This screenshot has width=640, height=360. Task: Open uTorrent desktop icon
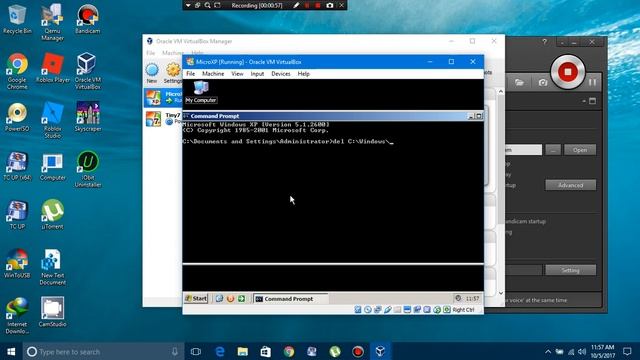[x=53, y=214]
